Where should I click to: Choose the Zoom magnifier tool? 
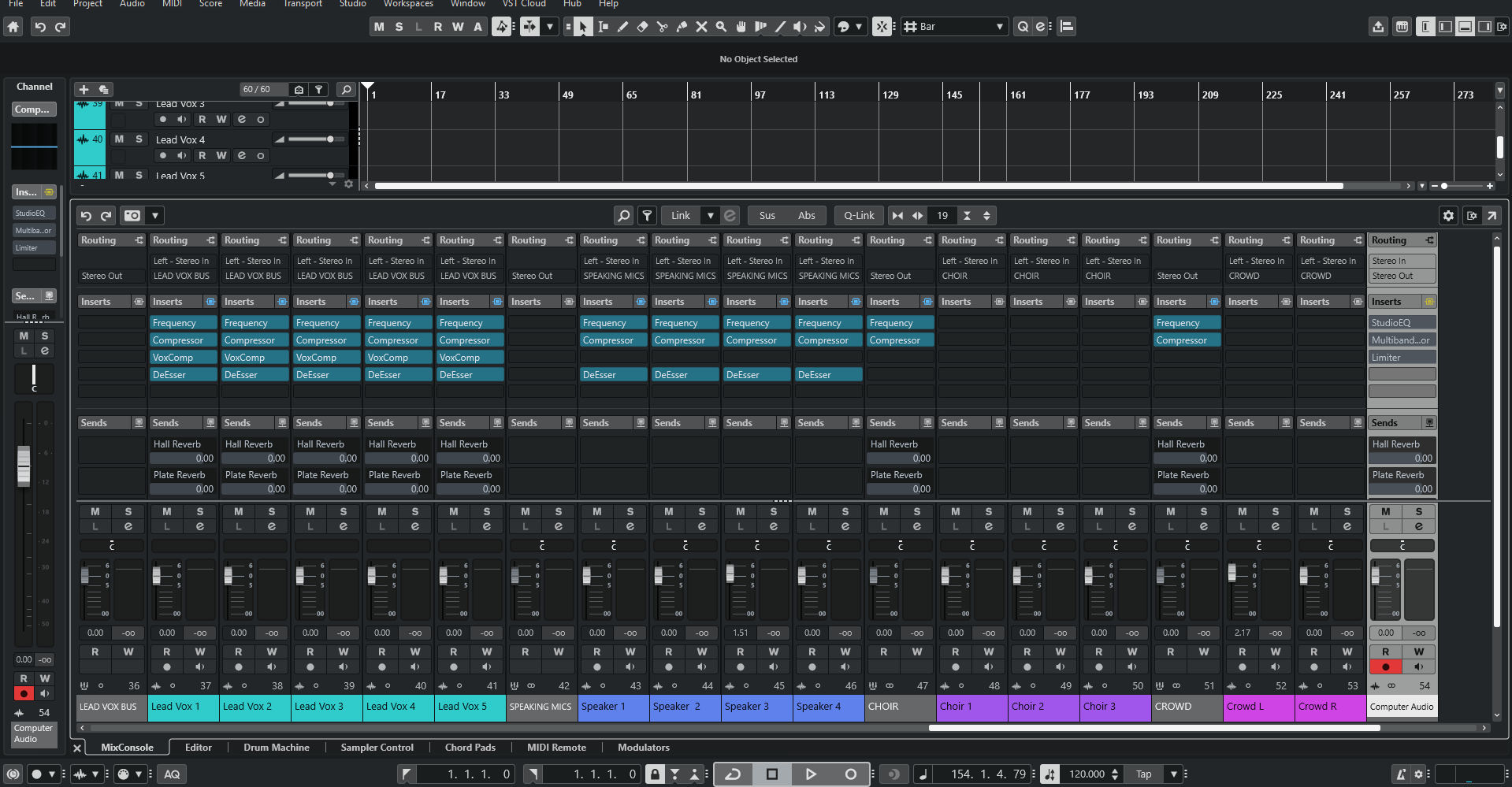pos(721,26)
